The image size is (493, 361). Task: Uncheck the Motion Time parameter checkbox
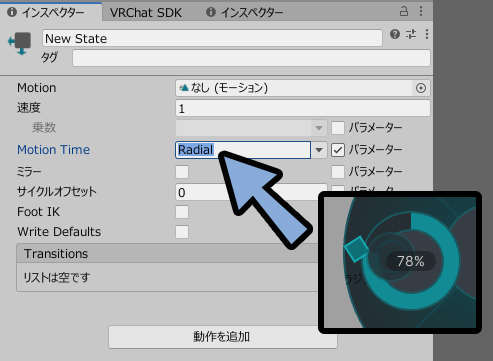[338, 150]
